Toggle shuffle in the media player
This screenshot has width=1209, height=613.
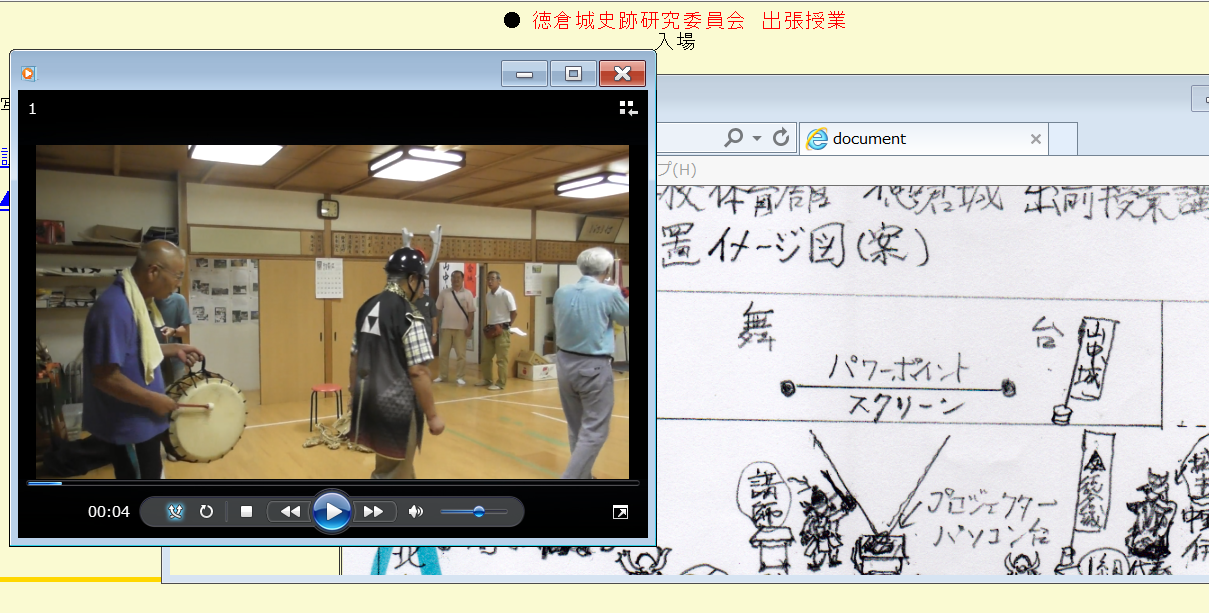(175, 511)
